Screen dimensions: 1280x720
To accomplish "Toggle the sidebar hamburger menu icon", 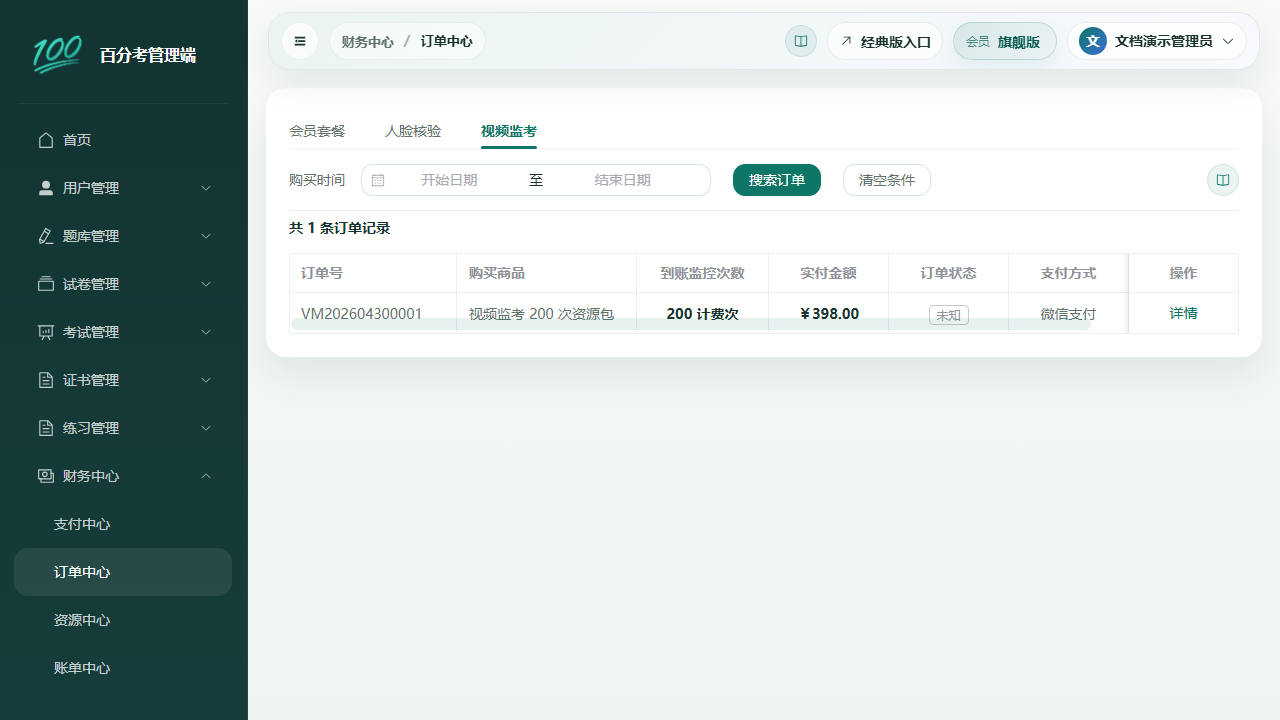I will click(300, 41).
